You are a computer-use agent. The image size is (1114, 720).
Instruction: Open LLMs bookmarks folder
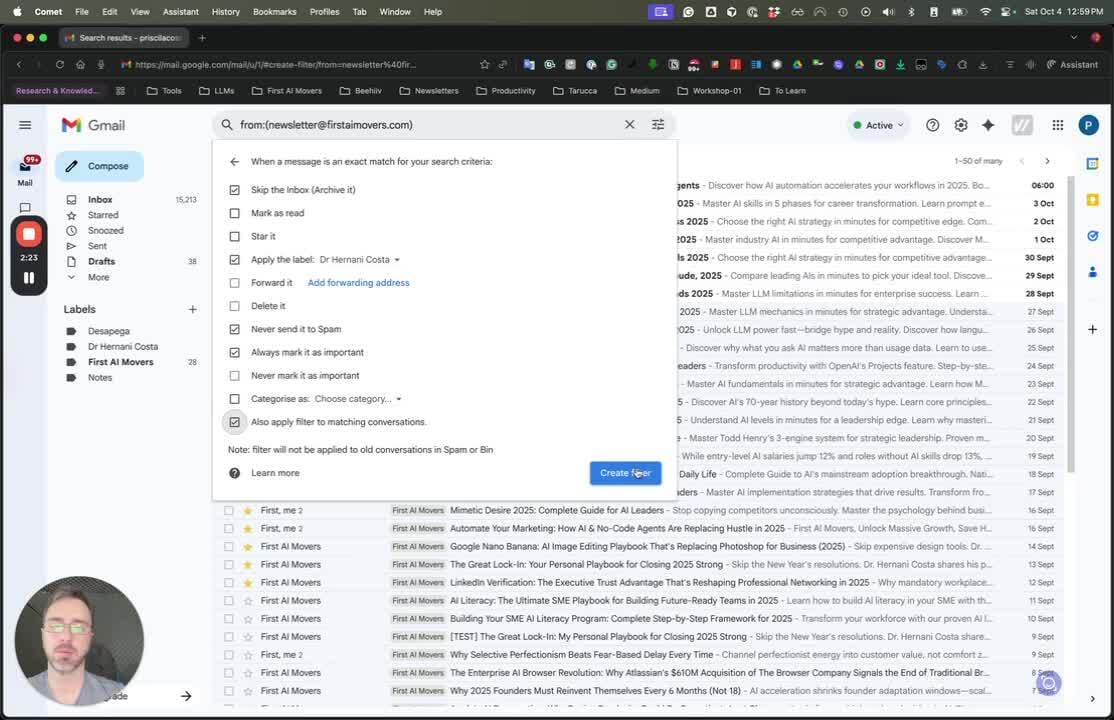pos(217,91)
